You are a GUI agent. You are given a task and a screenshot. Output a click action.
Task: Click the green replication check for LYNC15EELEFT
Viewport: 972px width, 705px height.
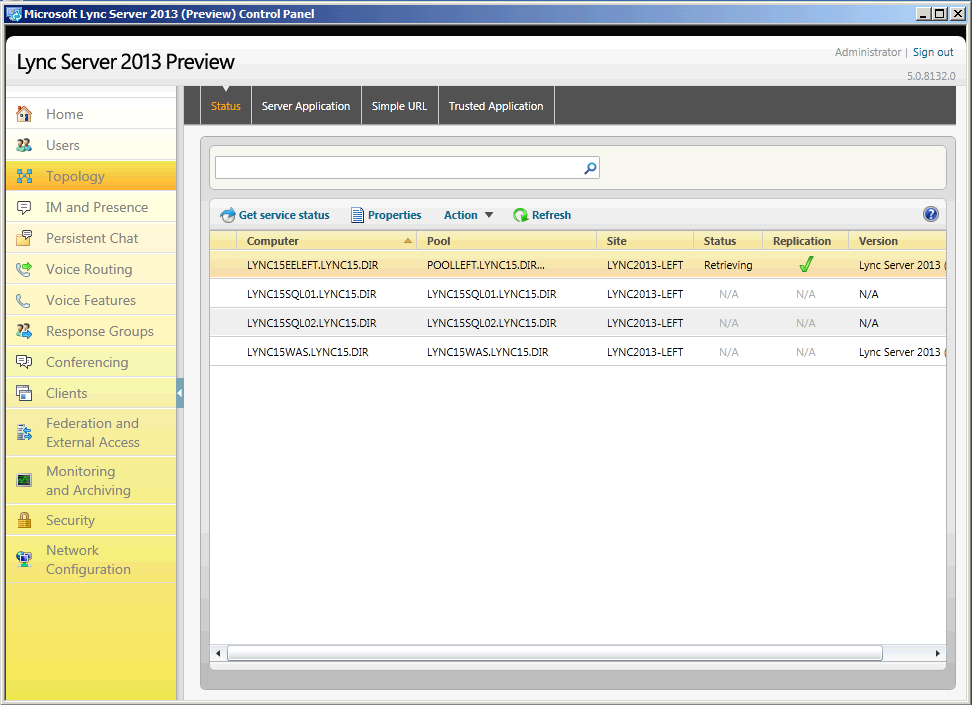coord(806,266)
